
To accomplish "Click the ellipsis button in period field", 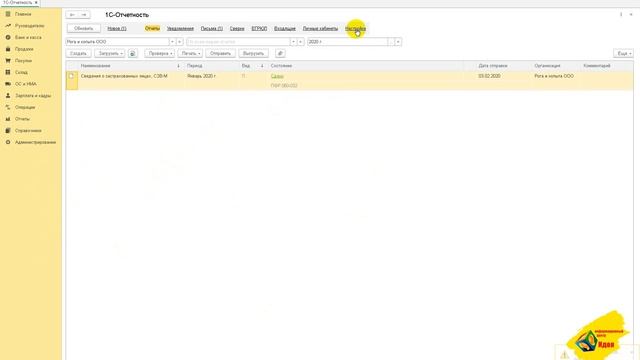I will click(391, 42).
